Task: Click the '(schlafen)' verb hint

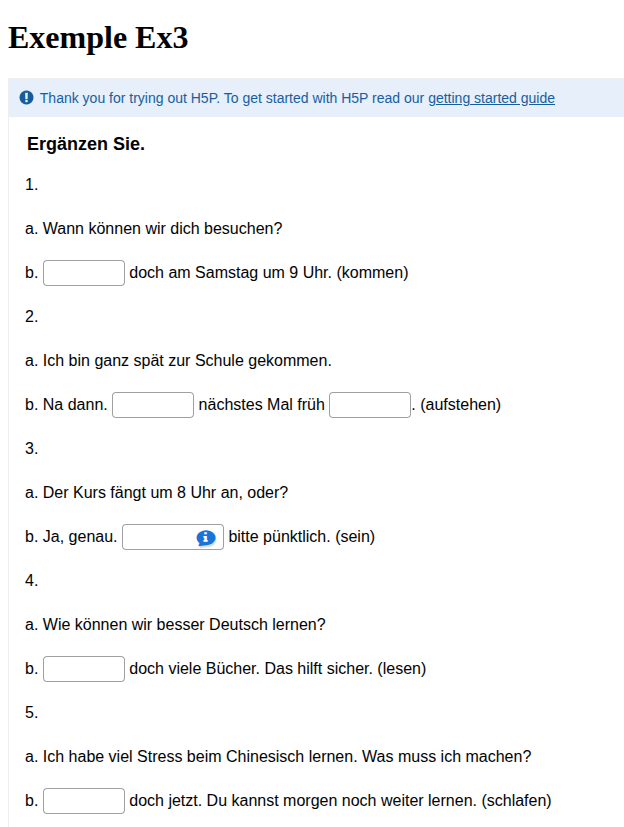Action: [516, 801]
